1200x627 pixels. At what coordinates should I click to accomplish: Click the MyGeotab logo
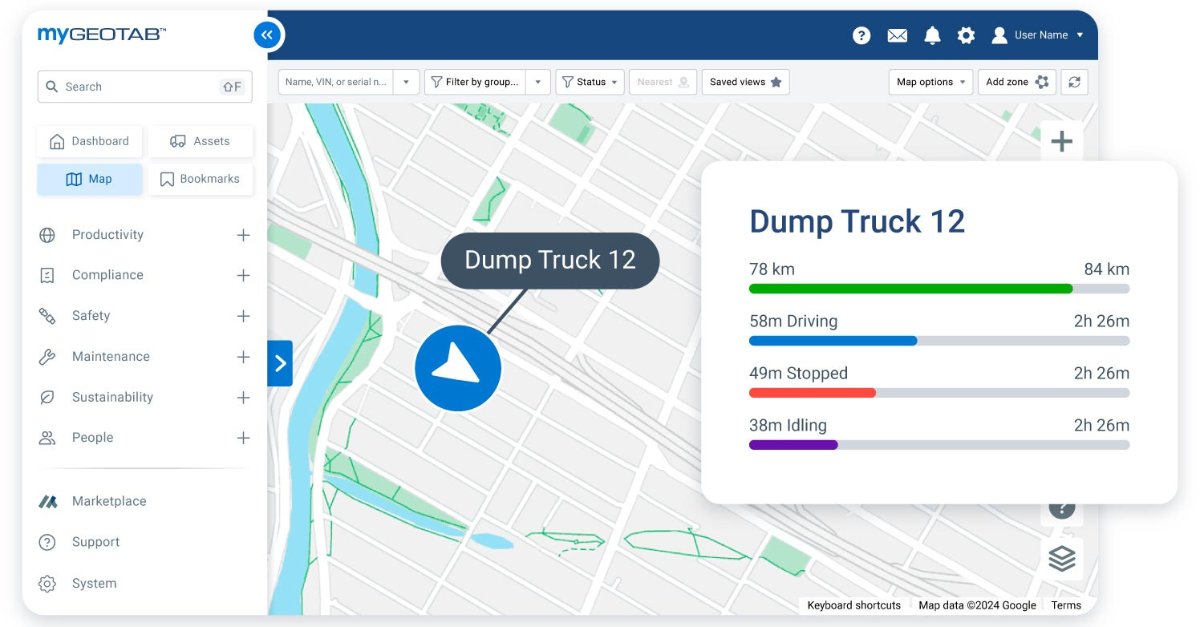[102, 35]
